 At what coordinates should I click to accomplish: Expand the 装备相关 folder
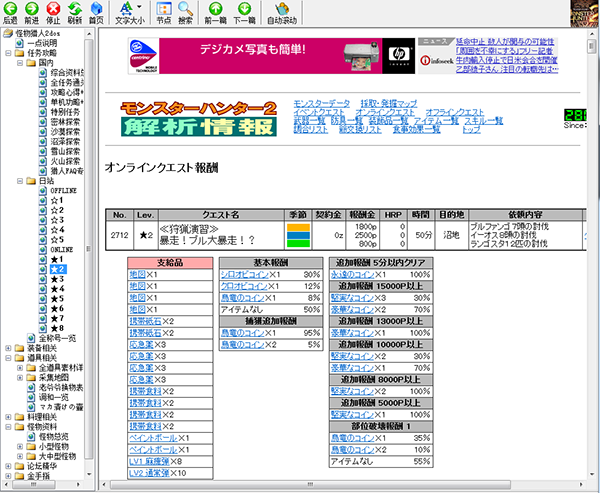point(8,348)
